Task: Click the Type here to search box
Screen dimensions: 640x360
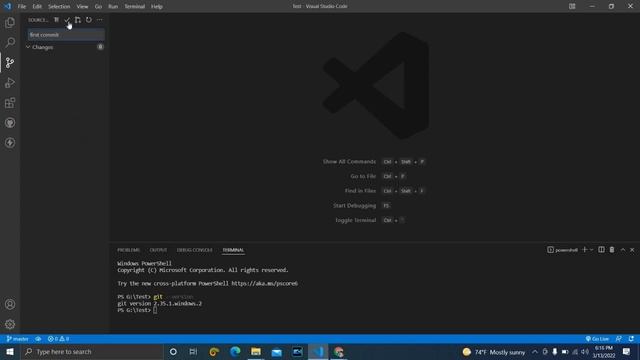Action: (92, 351)
